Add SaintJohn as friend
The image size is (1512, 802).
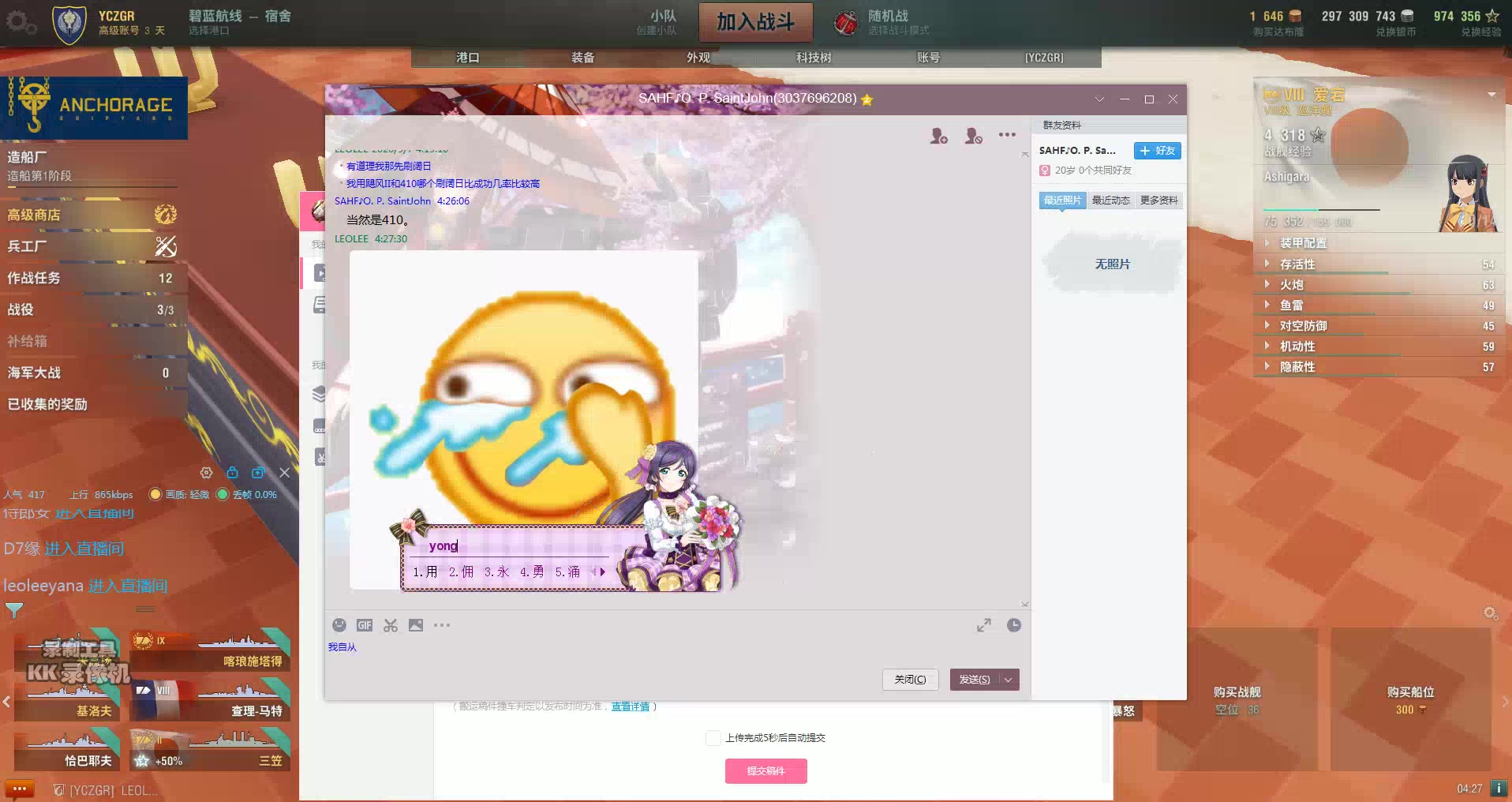(x=1158, y=151)
